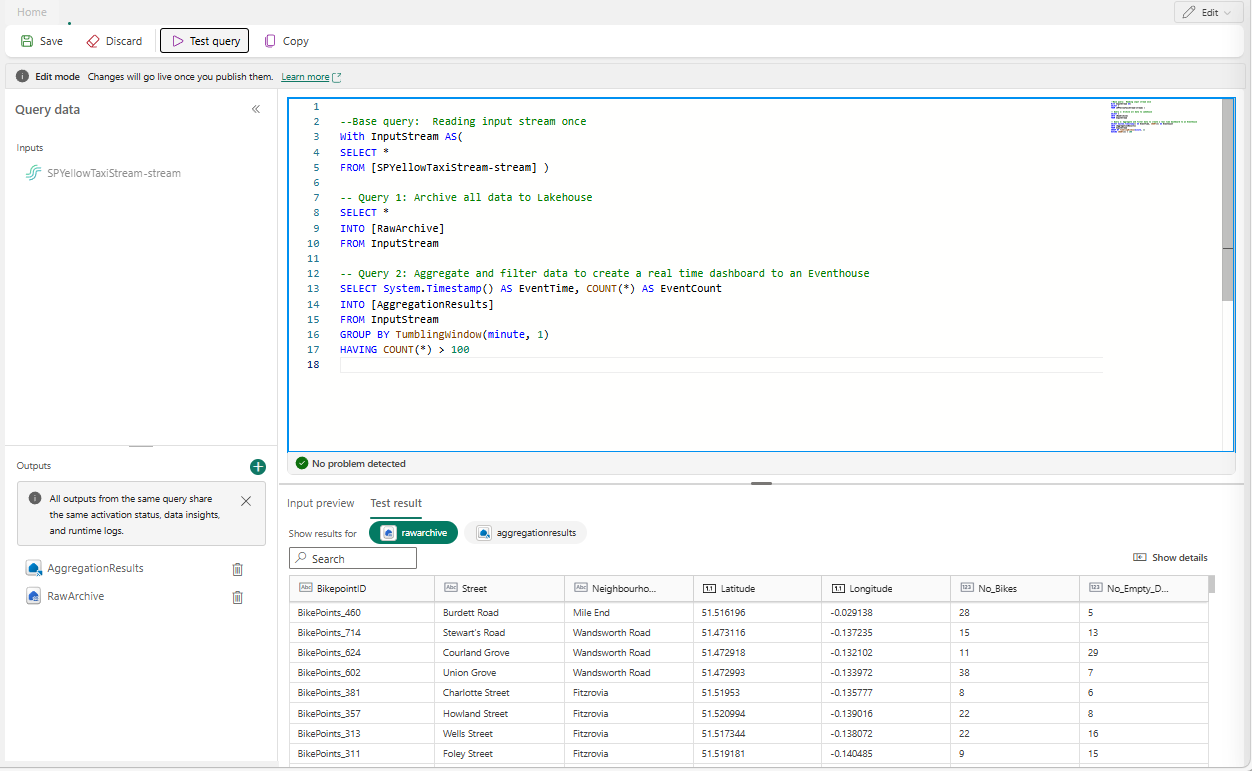Click the Latitude column header

point(738,588)
